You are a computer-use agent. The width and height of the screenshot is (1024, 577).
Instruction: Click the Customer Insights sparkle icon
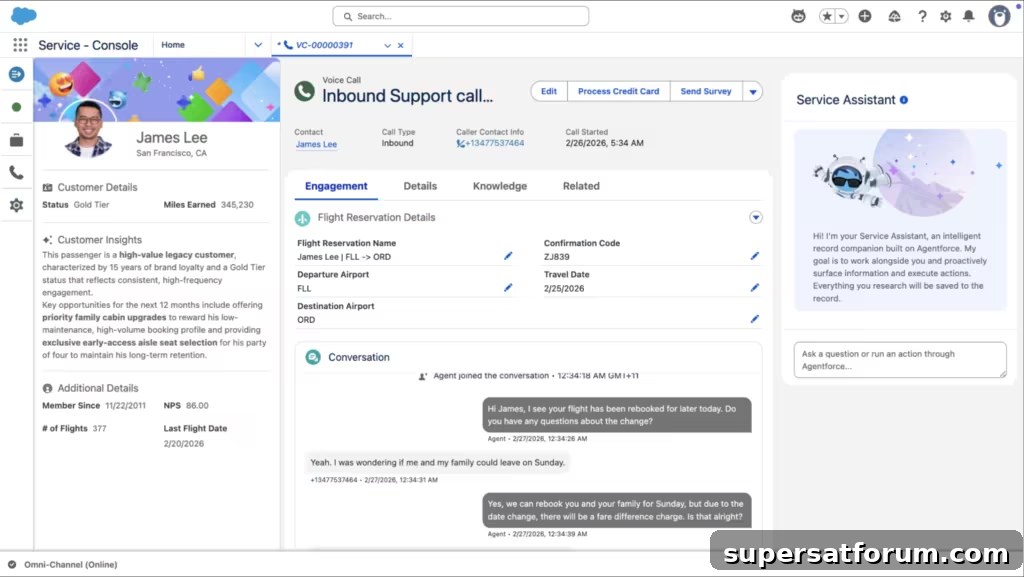[x=47, y=240]
